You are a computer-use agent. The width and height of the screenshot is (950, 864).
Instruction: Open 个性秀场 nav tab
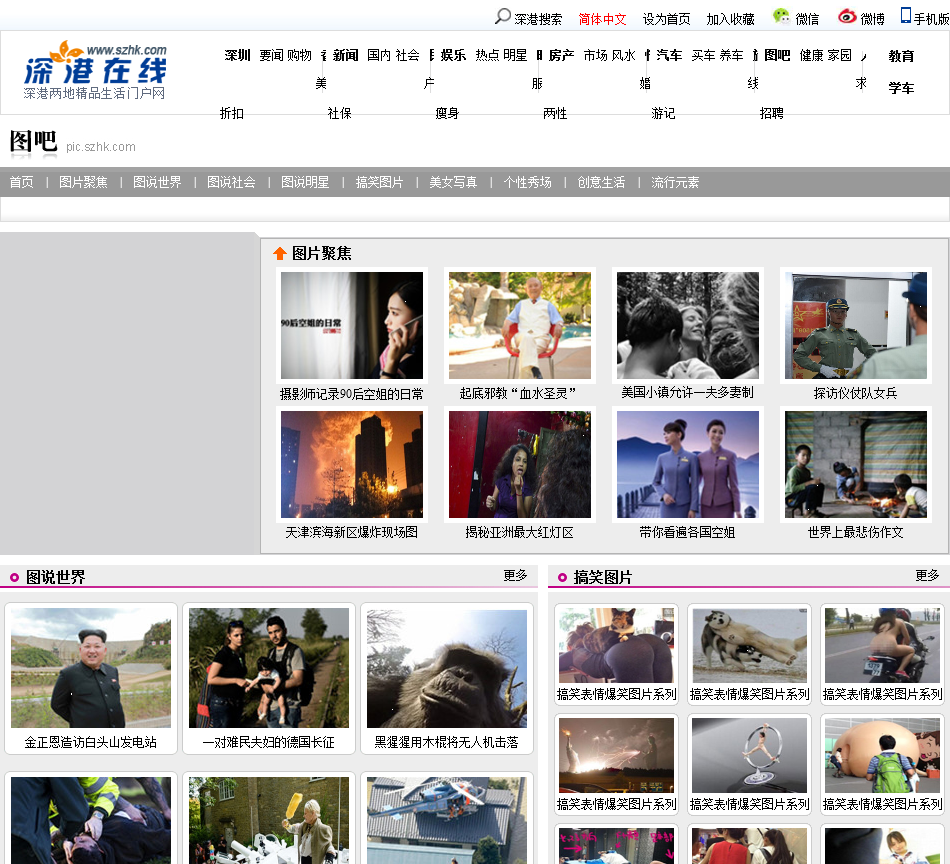(x=527, y=182)
